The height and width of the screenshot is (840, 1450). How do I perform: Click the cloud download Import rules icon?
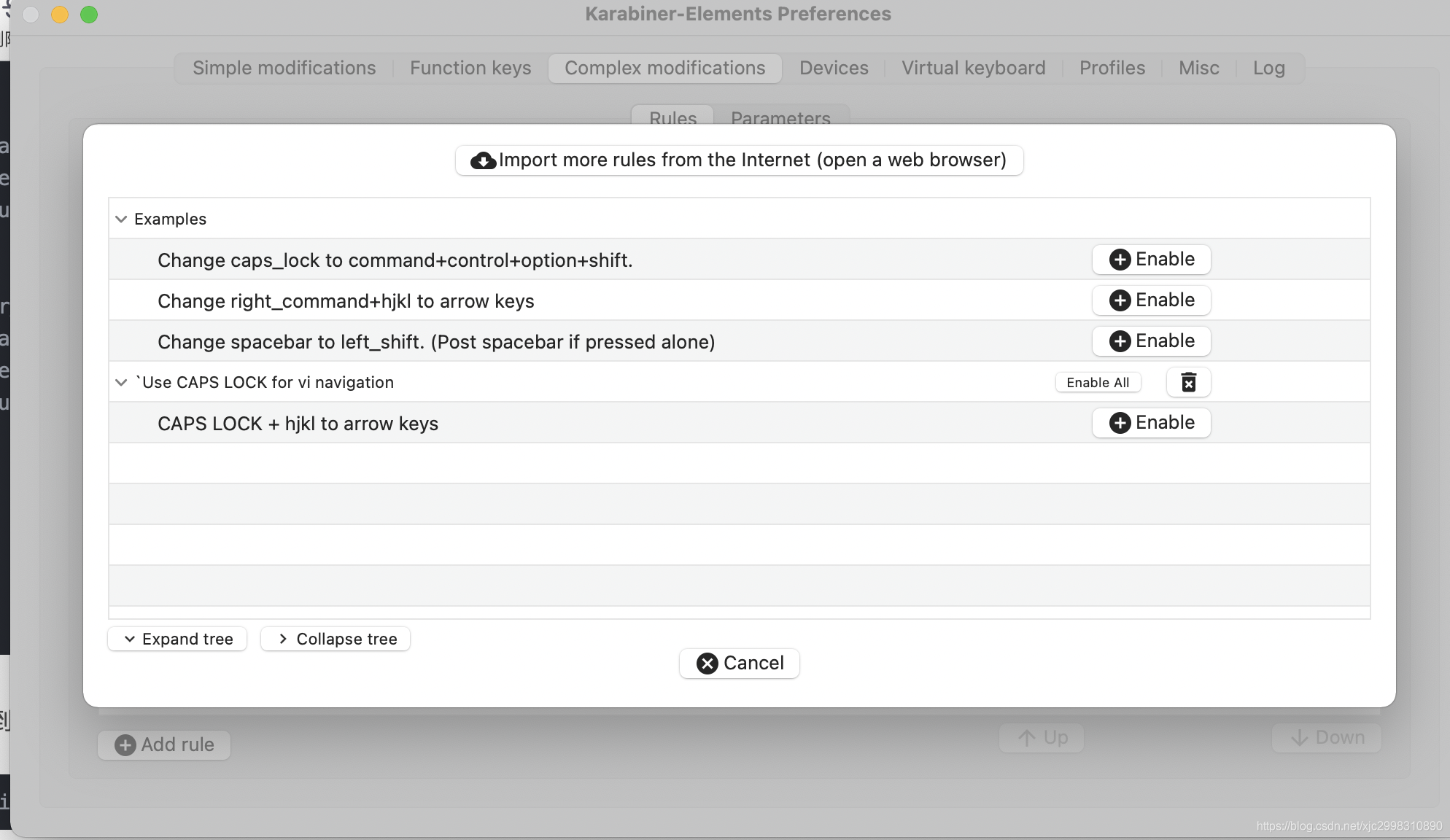pos(483,160)
